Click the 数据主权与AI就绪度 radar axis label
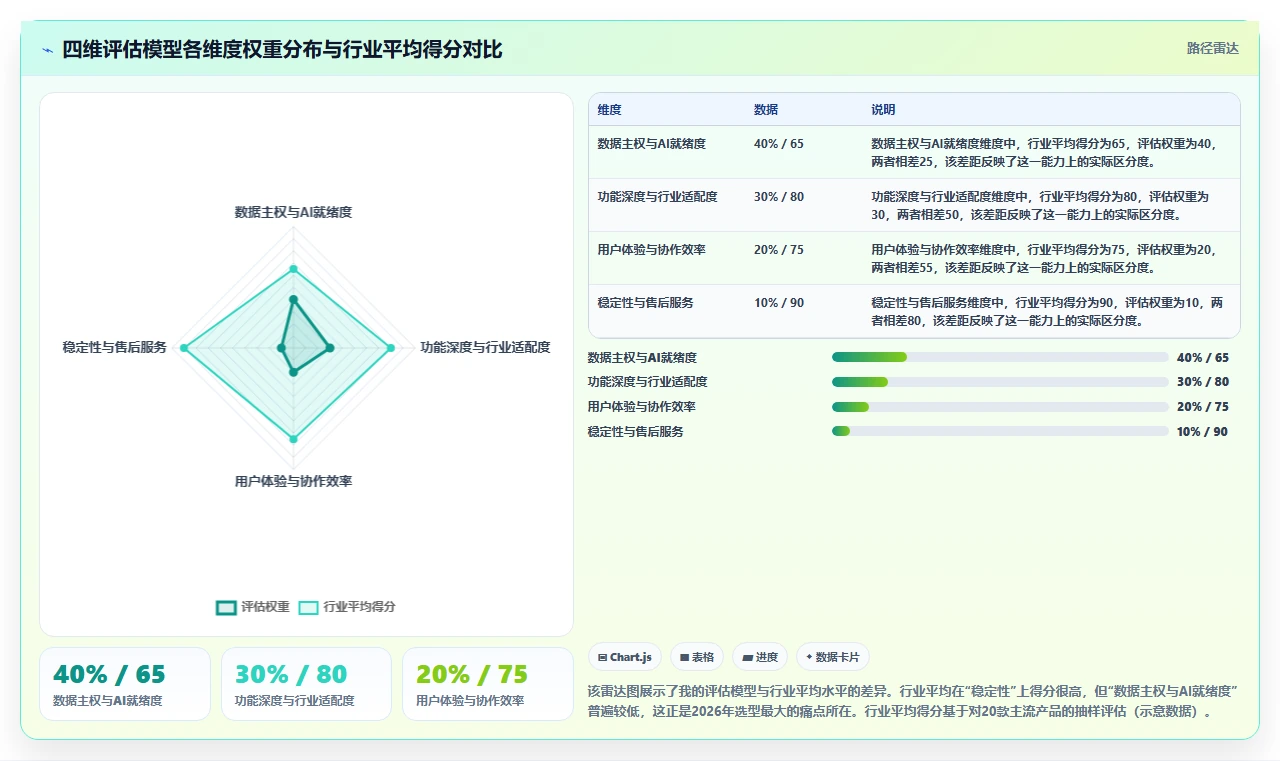 tap(293, 212)
